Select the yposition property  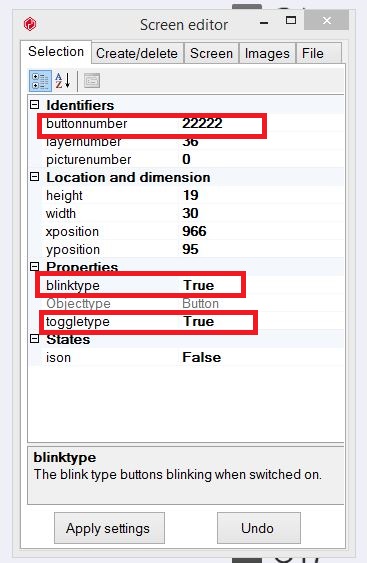[x=73, y=250]
